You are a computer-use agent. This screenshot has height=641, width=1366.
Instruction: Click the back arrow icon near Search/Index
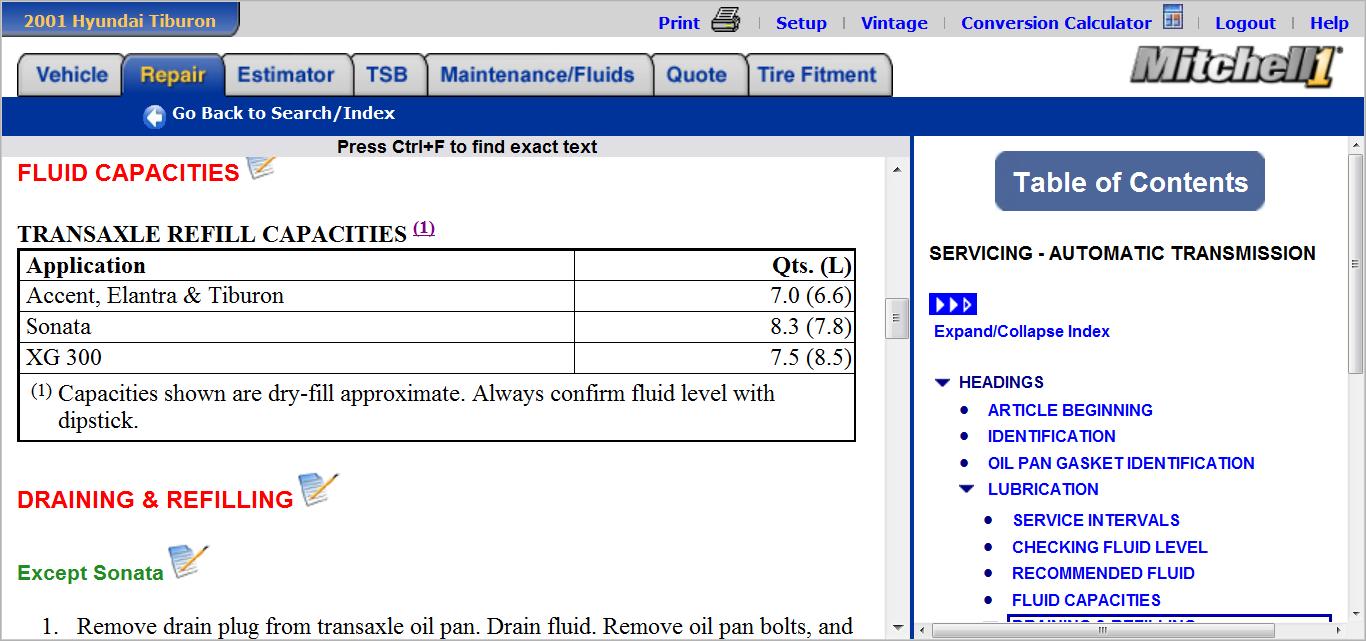(154, 116)
